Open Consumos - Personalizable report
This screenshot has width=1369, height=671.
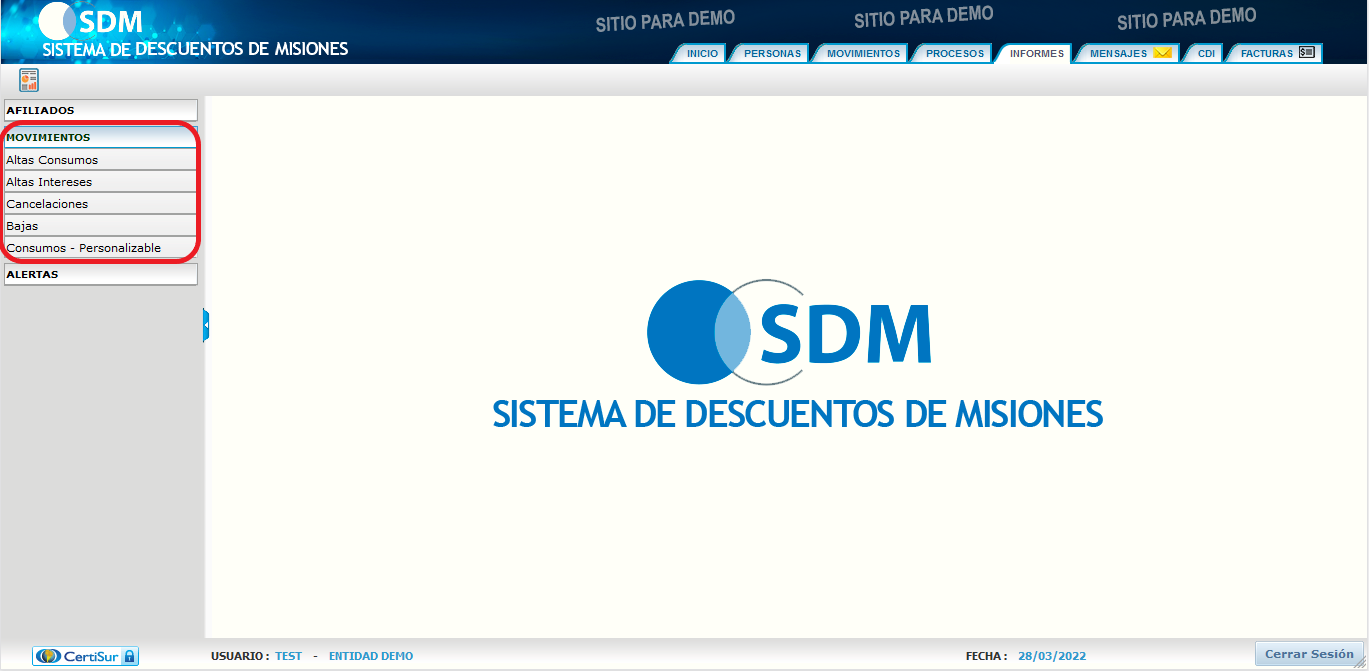101,248
